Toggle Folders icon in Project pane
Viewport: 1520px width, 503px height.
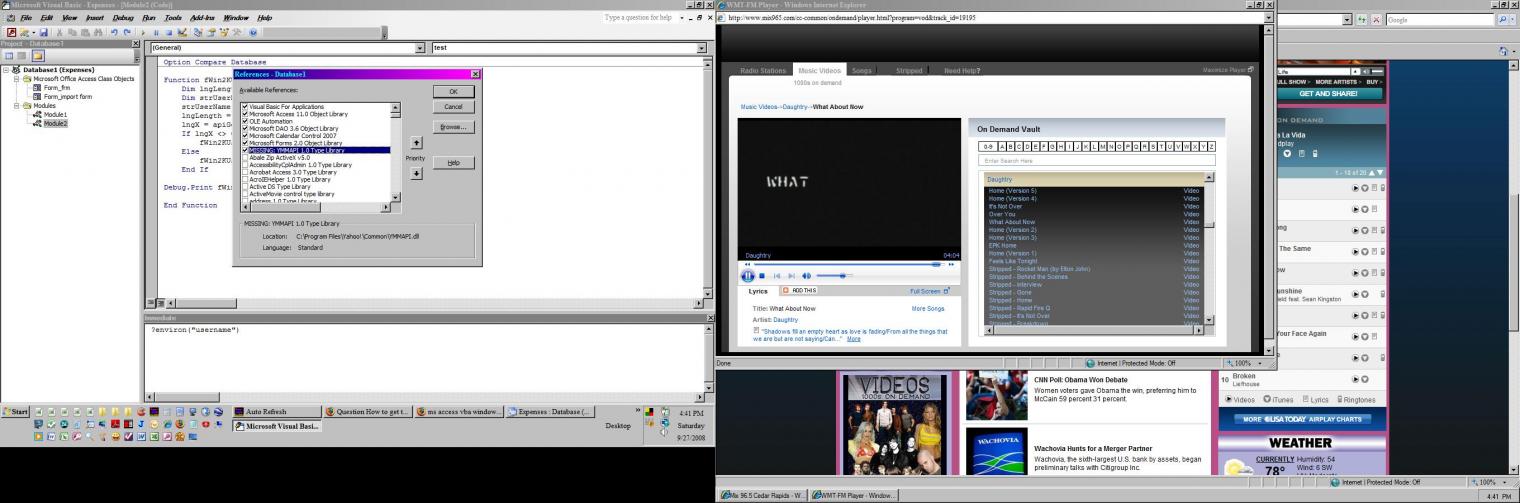coord(37,56)
